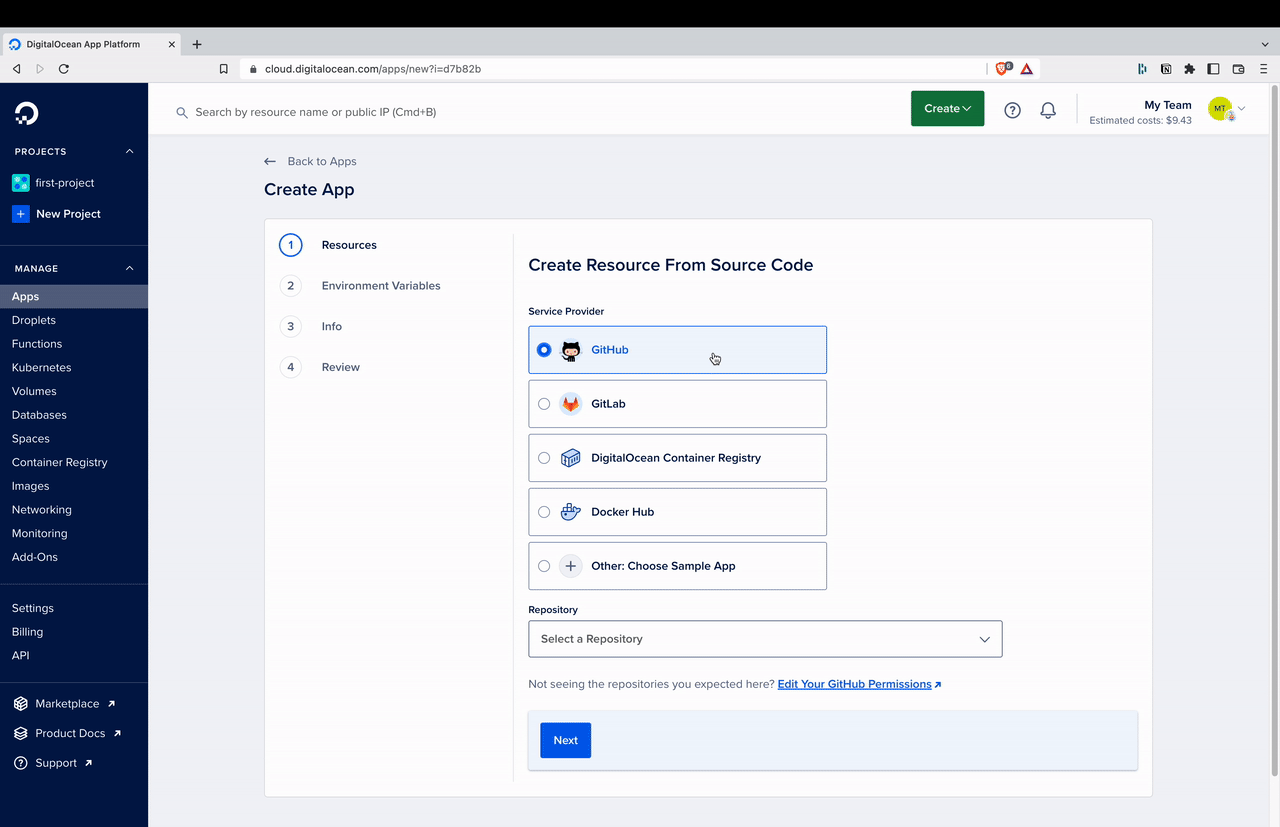Select the GitLab service provider radio button
1280x827 pixels.
pyautogui.click(x=544, y=403)
